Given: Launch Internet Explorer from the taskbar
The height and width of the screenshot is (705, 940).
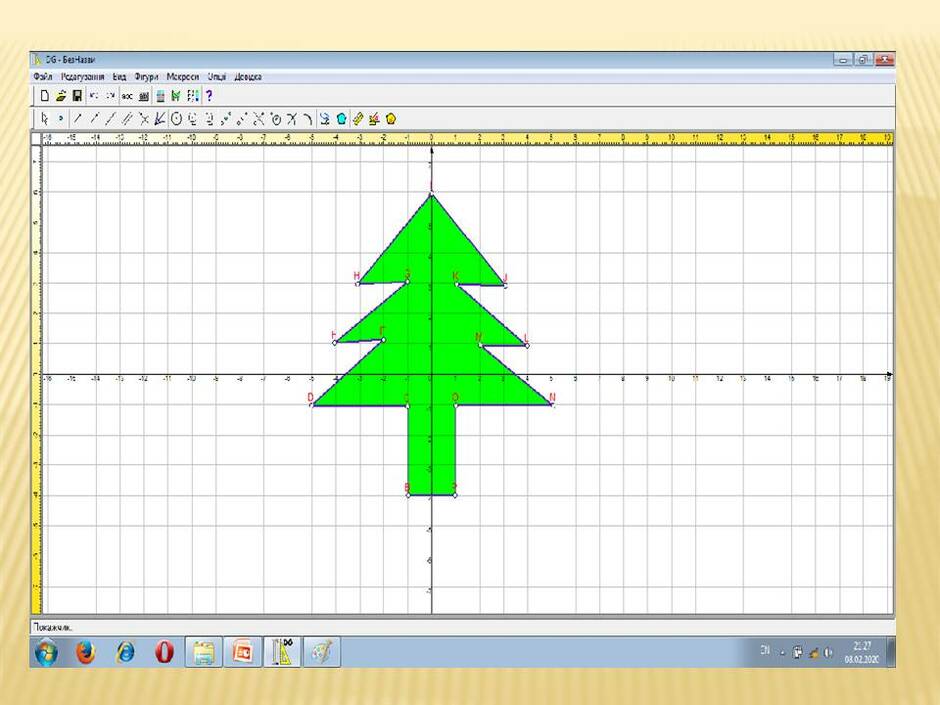Looking at the screenshot, I should [x=125, y=652].
